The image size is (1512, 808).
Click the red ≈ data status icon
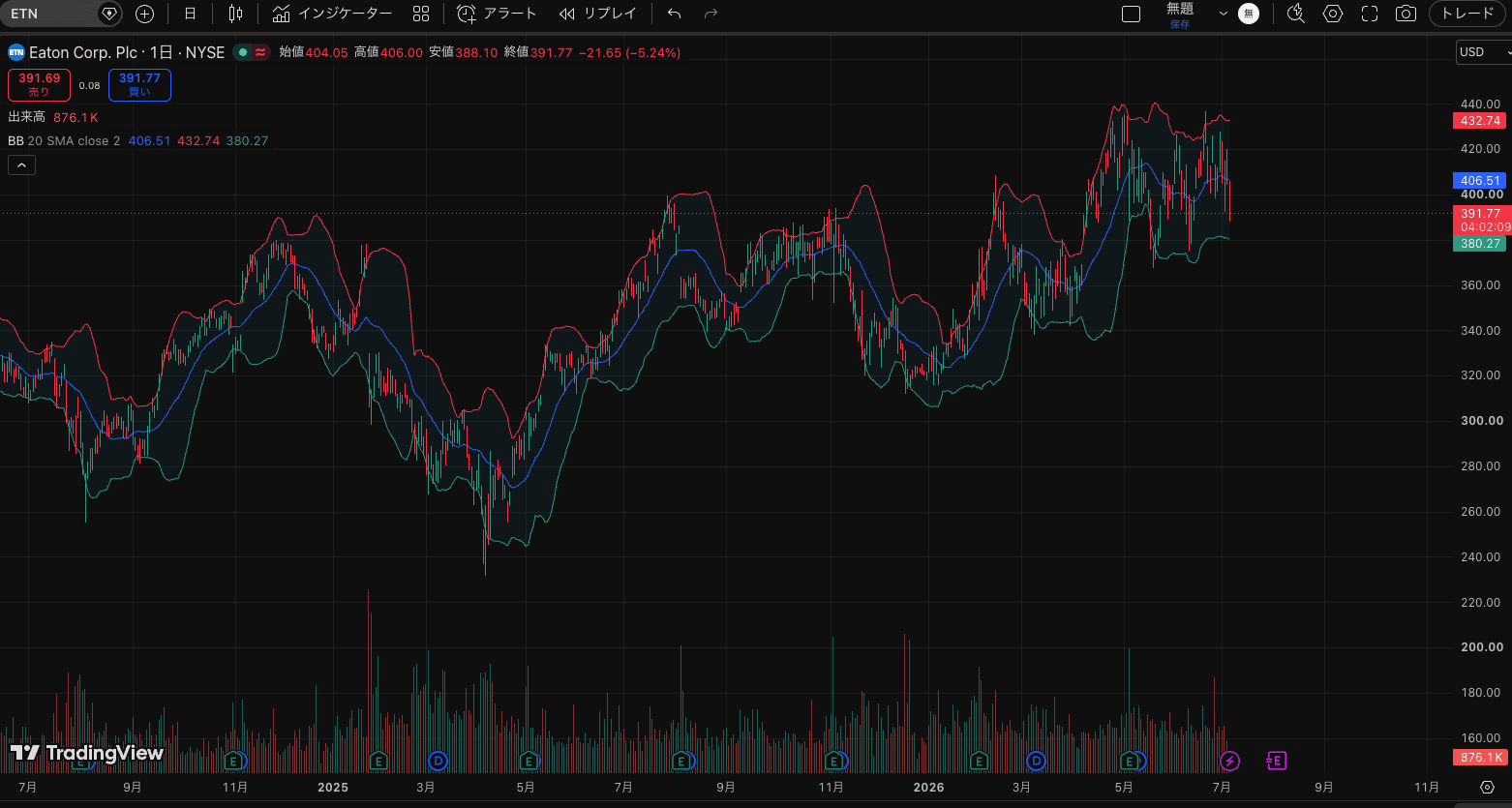coord(260,52)
